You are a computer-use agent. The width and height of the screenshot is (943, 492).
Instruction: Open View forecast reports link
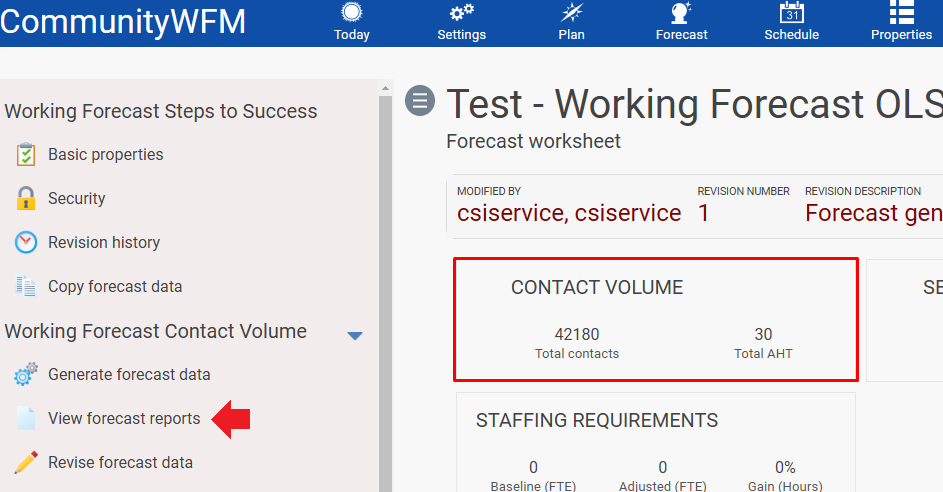pyautogui.click(x=124, y=418)
